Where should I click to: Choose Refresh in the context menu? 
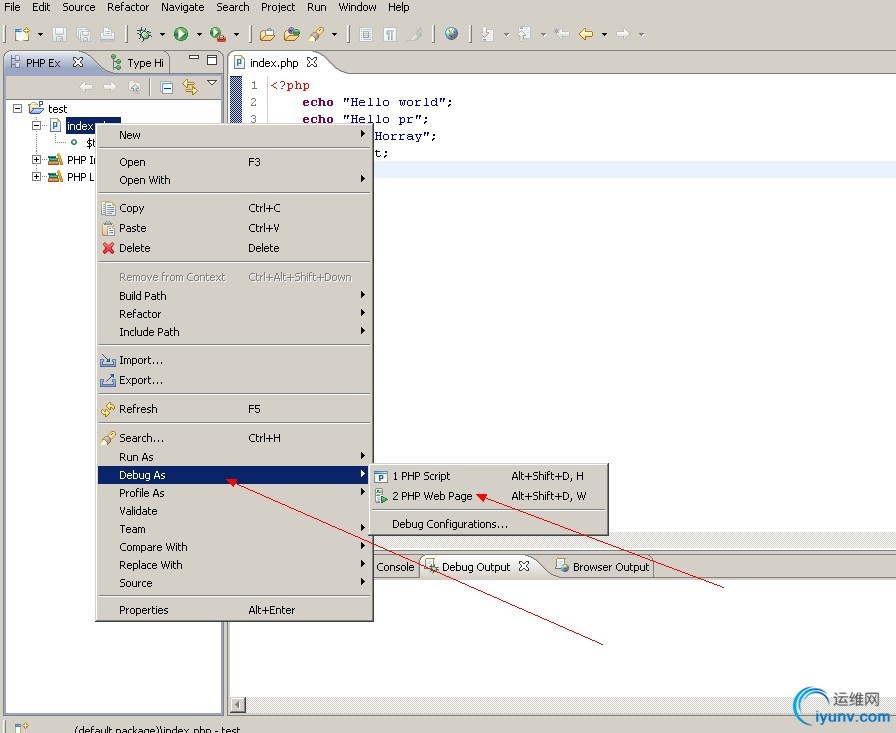tap(234, 409)
